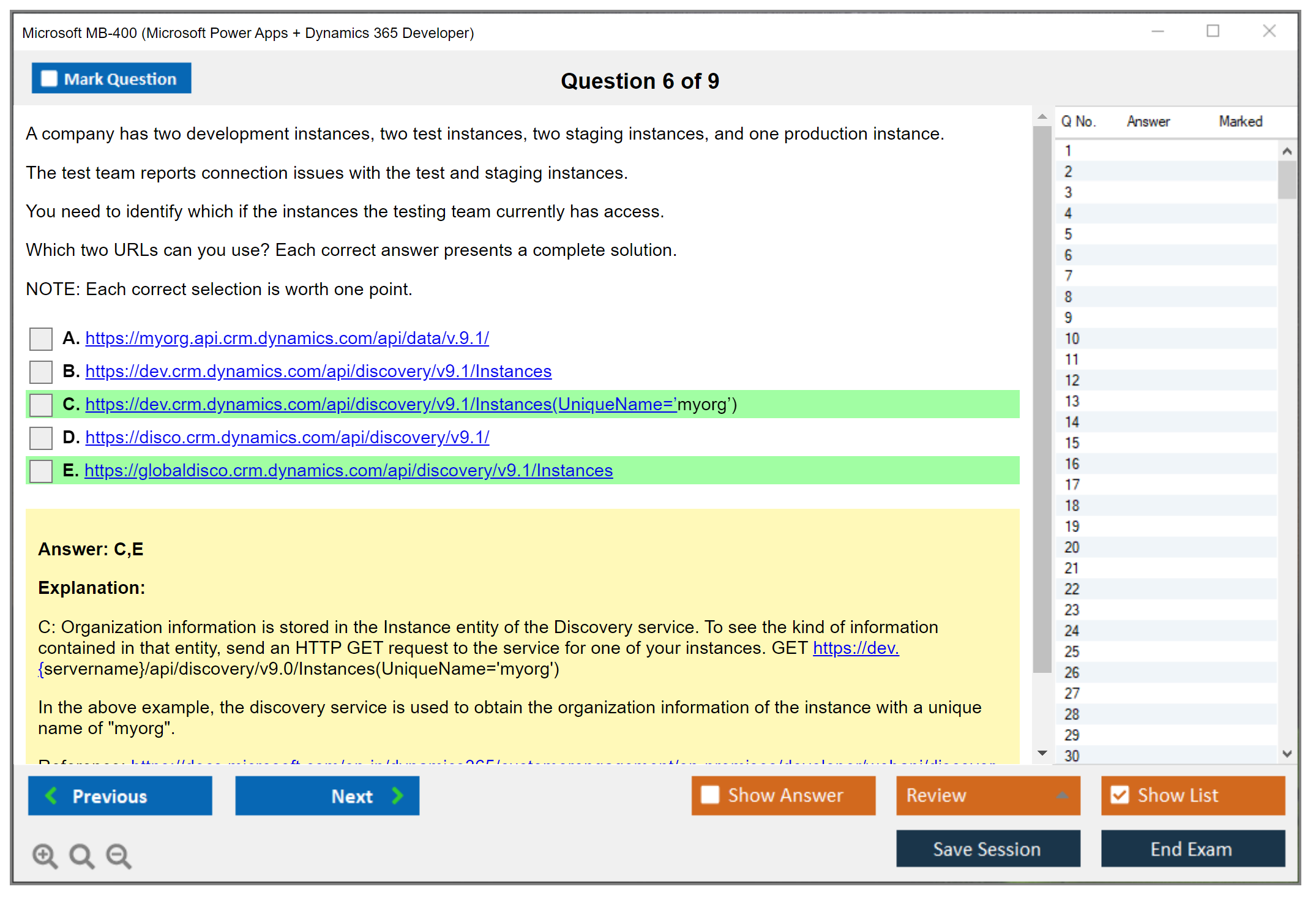Screen dimensions: 1316x900
Task: Enable the Show Answer checkbox
Action: pyautogui.click(x=710, y=795)
